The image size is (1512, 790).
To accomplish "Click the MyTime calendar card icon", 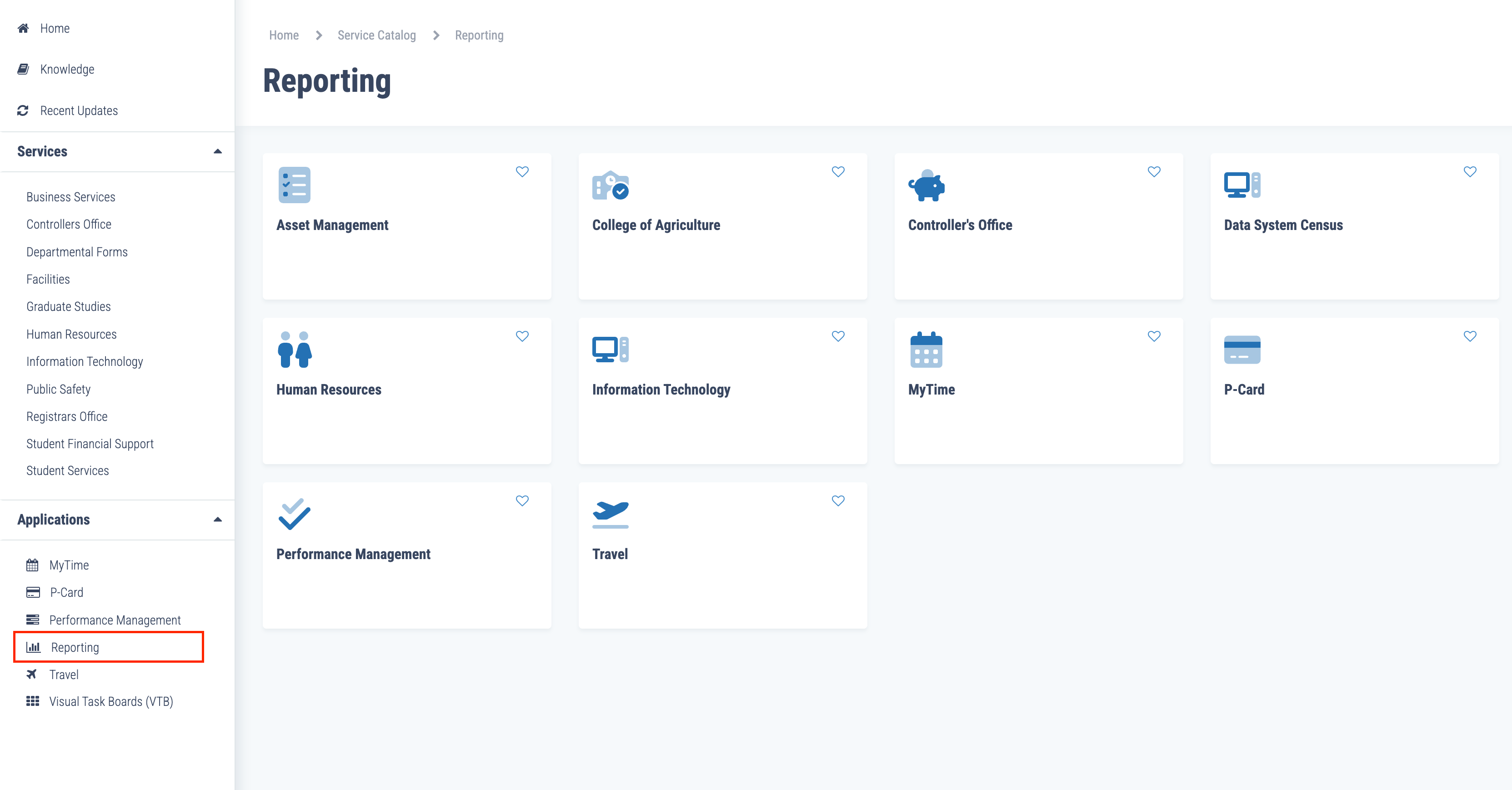I will tap(926, 350).
